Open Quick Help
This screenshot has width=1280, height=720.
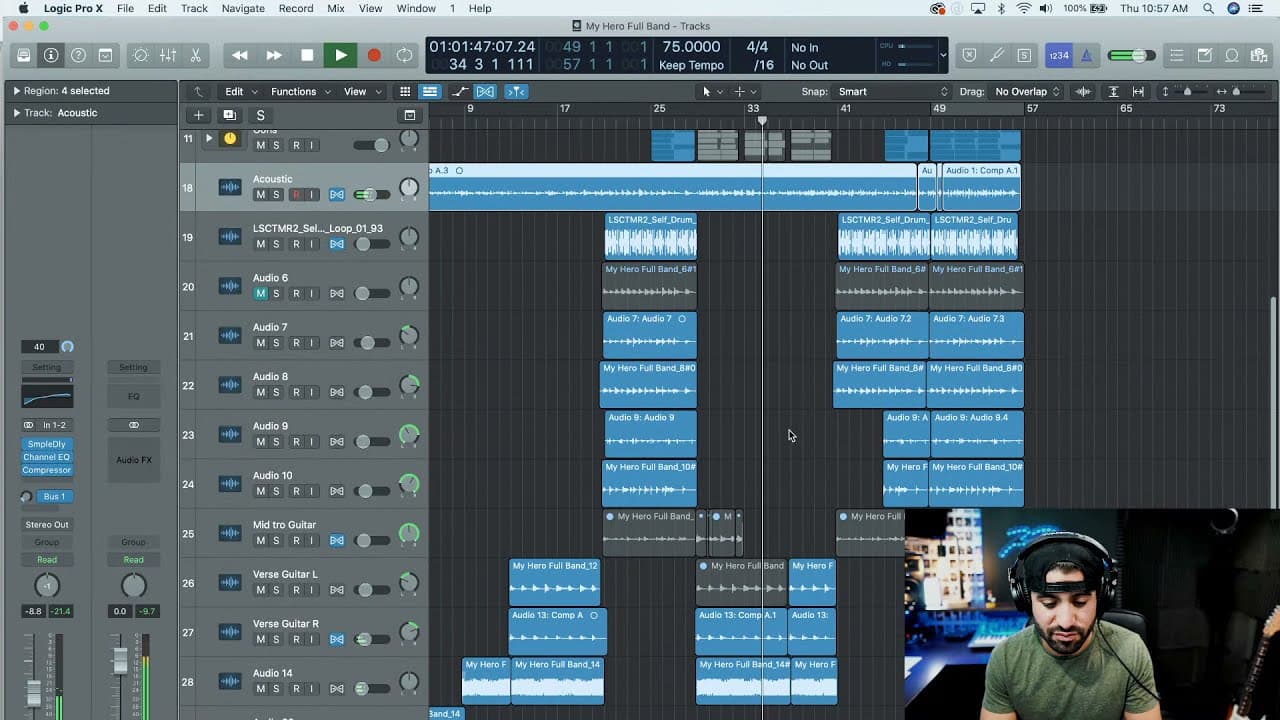click(78, 56)
